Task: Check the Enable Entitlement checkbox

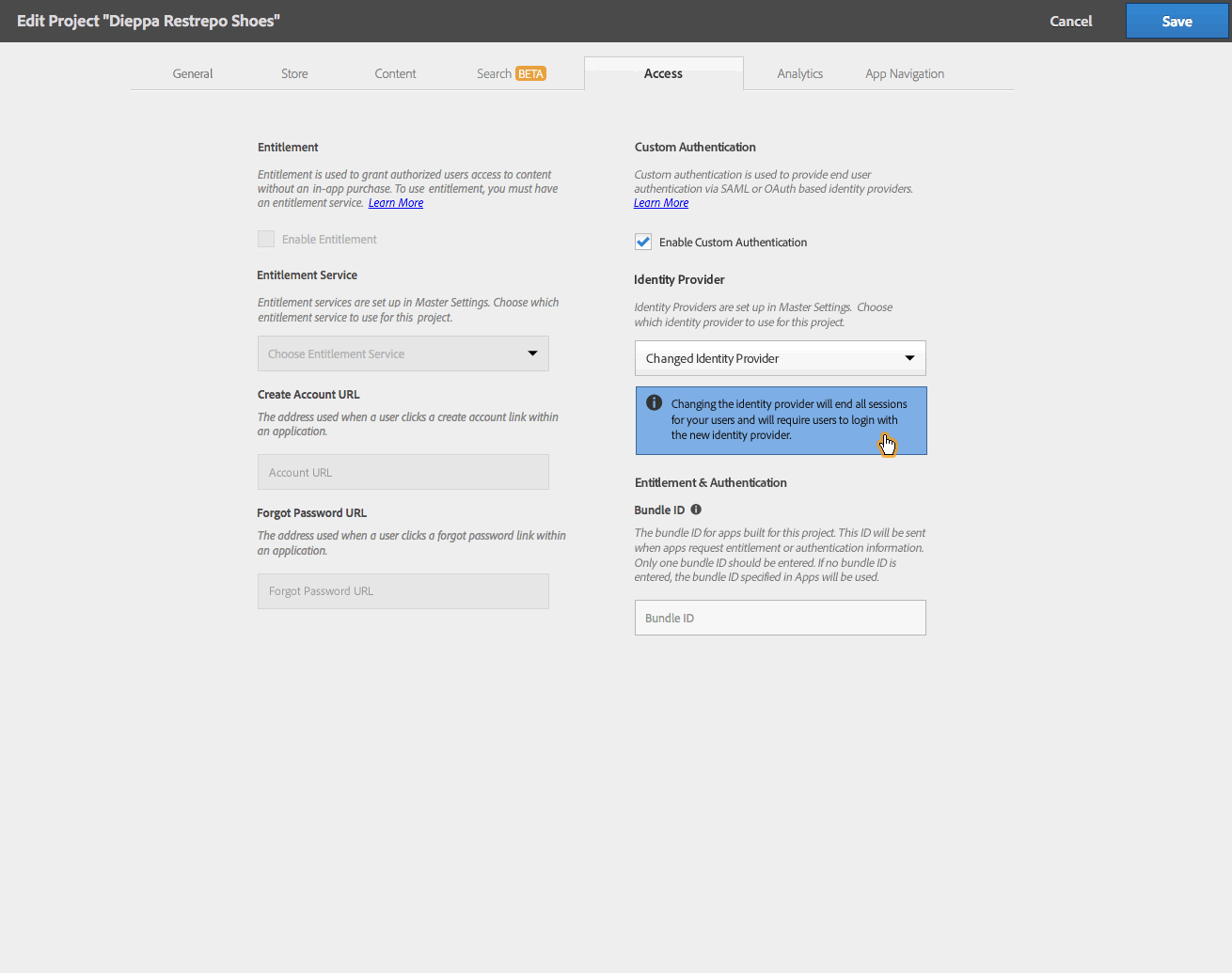Action: tap(266, 239)
